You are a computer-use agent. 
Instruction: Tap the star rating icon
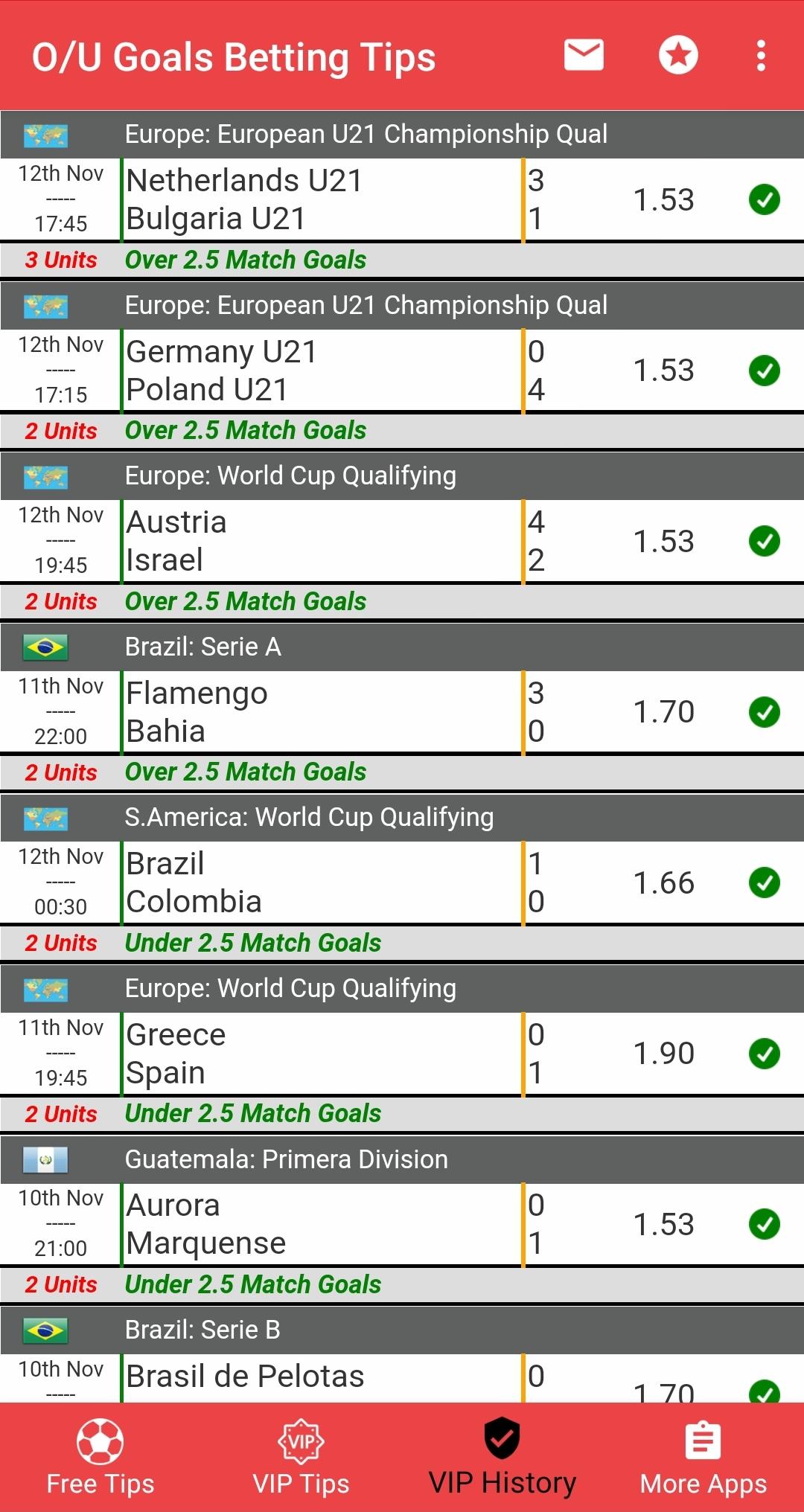678,56
